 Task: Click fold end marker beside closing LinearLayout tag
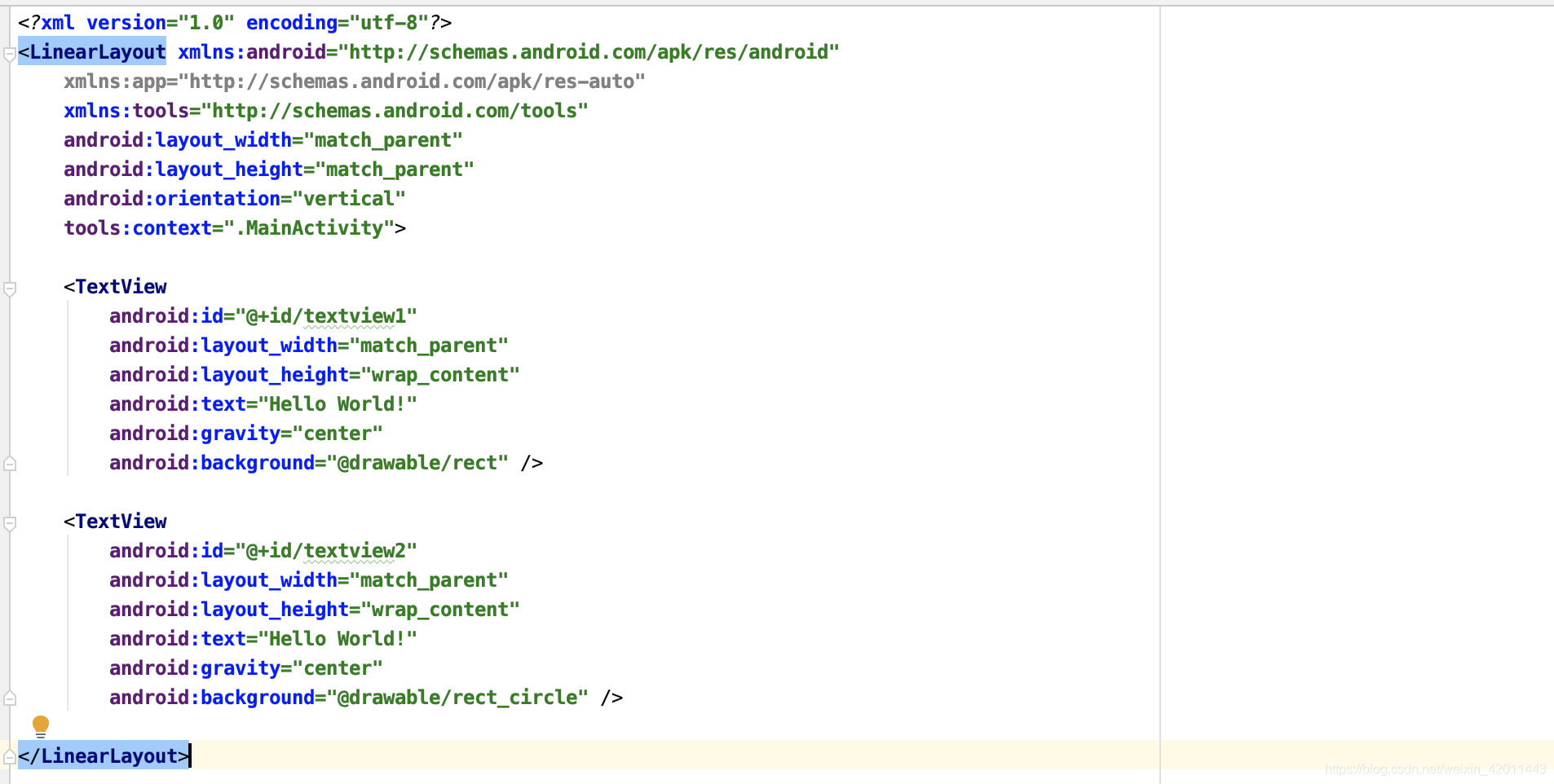pyautogui.click(x=10, y=757)
